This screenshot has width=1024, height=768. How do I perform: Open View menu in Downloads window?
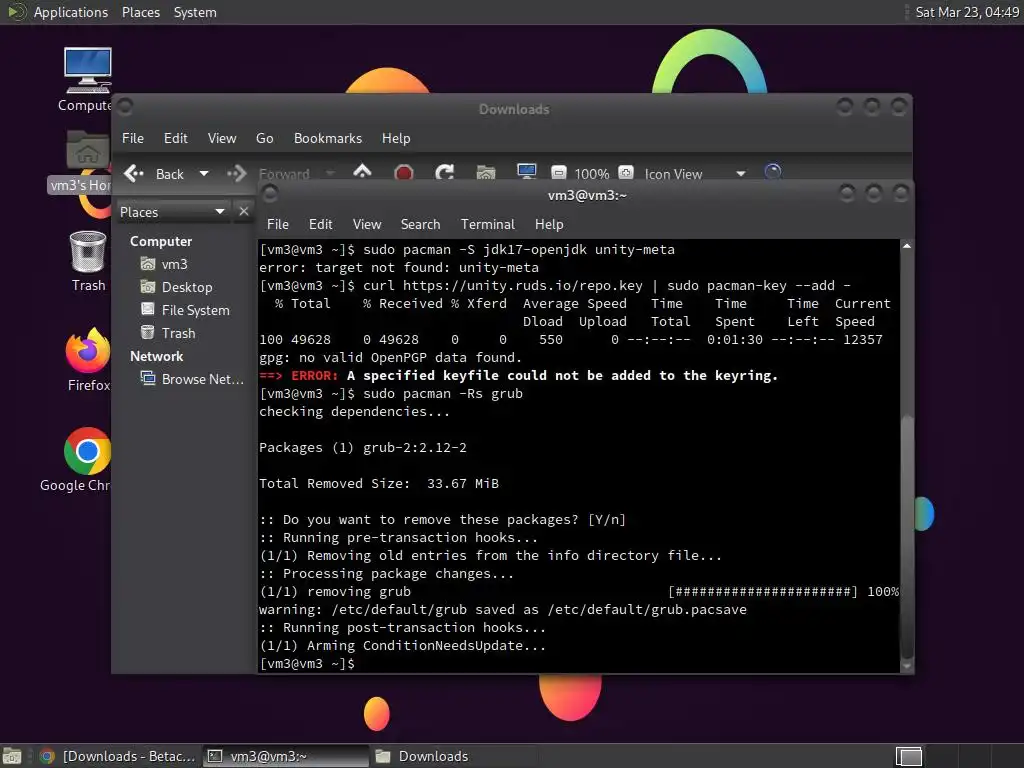click(222, 138)
